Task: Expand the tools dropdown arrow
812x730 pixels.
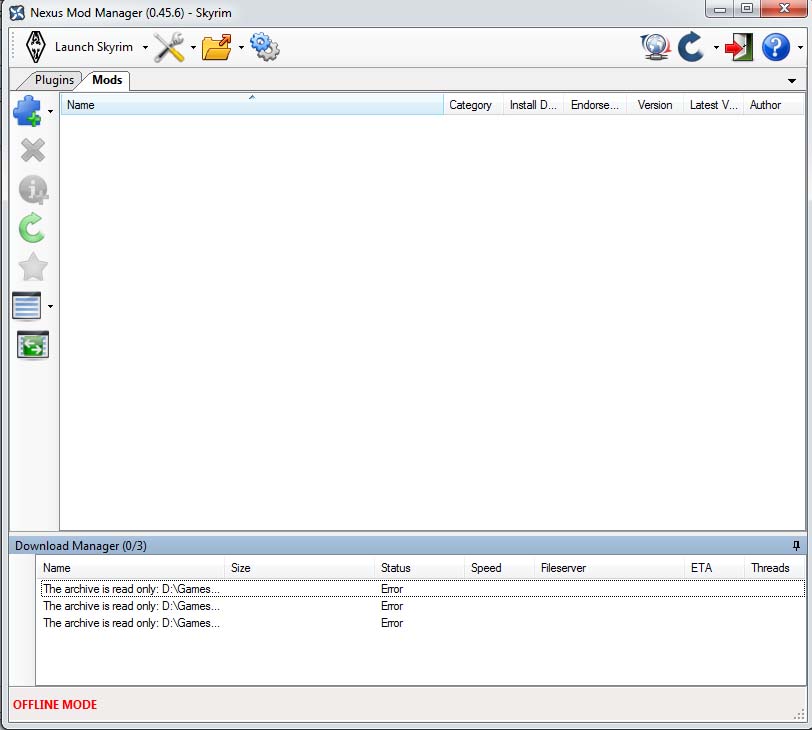Action: [x=193, y=48]
